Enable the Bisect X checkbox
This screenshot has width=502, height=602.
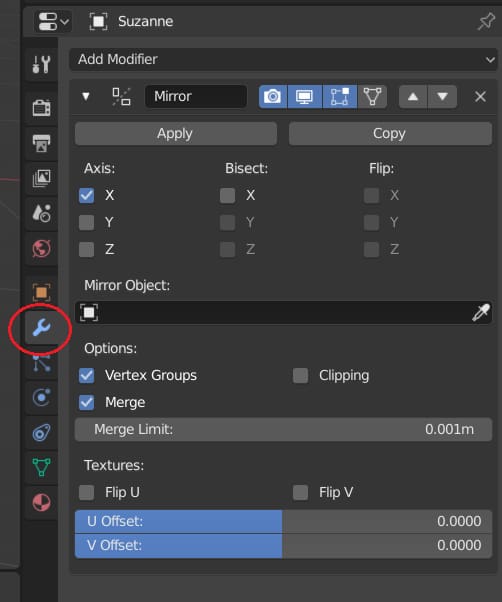pos(227,195)
